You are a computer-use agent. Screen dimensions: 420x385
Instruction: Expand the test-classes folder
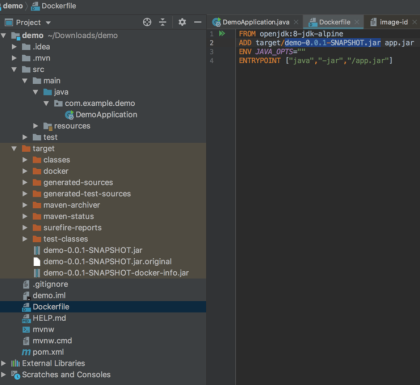coord(25,239)
